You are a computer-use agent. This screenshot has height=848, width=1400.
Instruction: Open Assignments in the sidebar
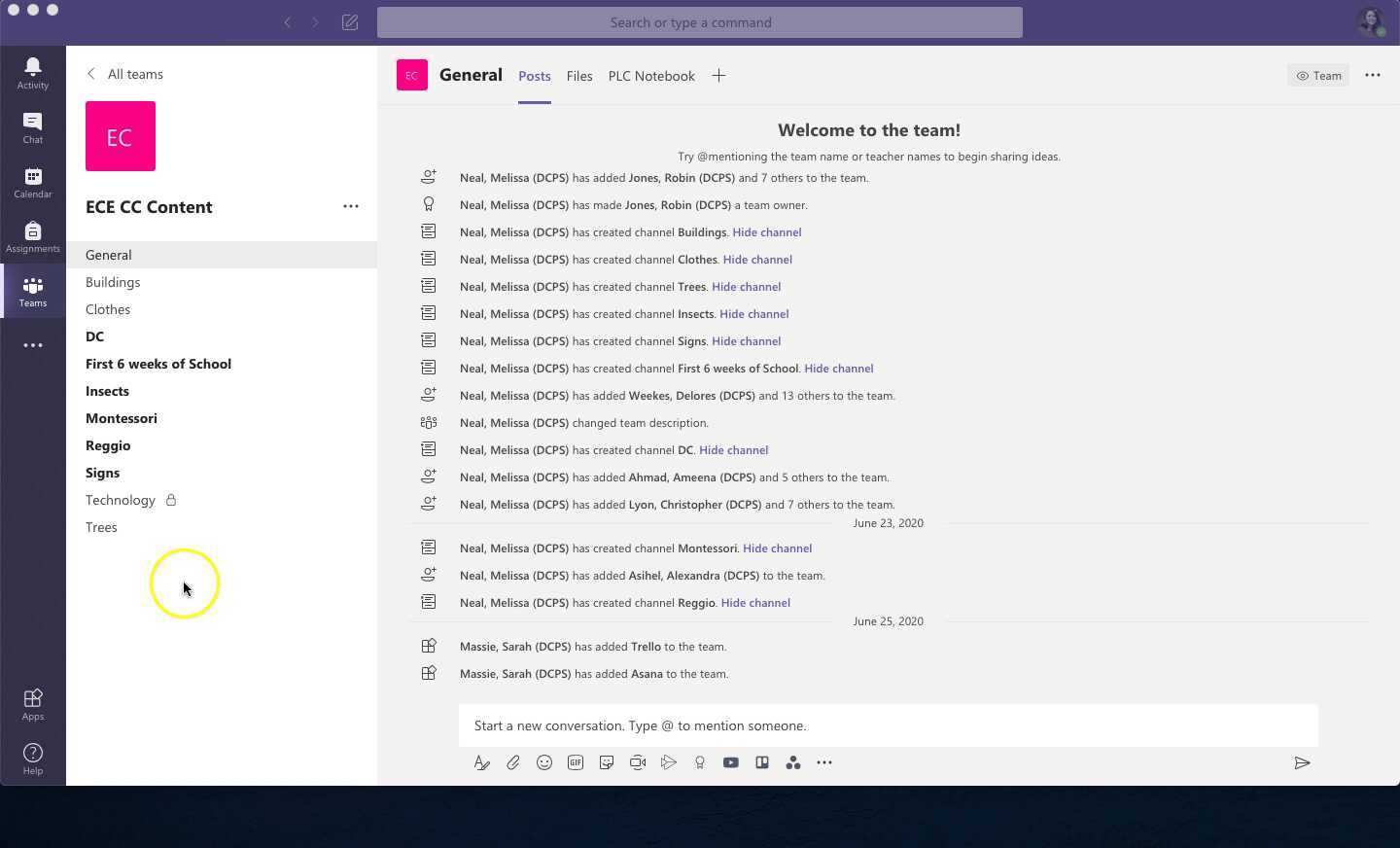(x=33, y=236)
